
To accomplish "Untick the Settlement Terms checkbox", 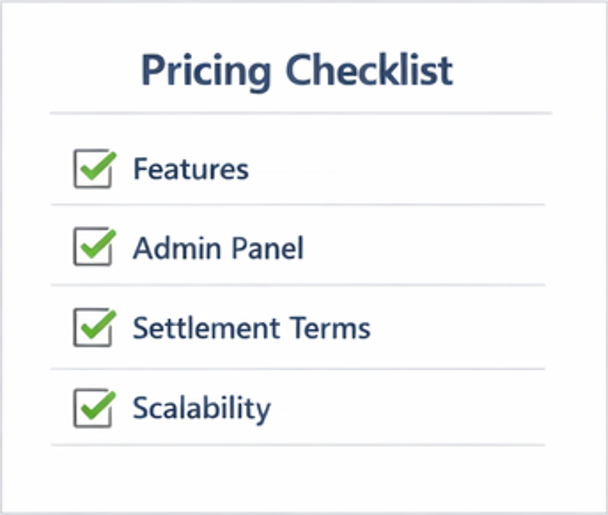I will coord(93,328).
